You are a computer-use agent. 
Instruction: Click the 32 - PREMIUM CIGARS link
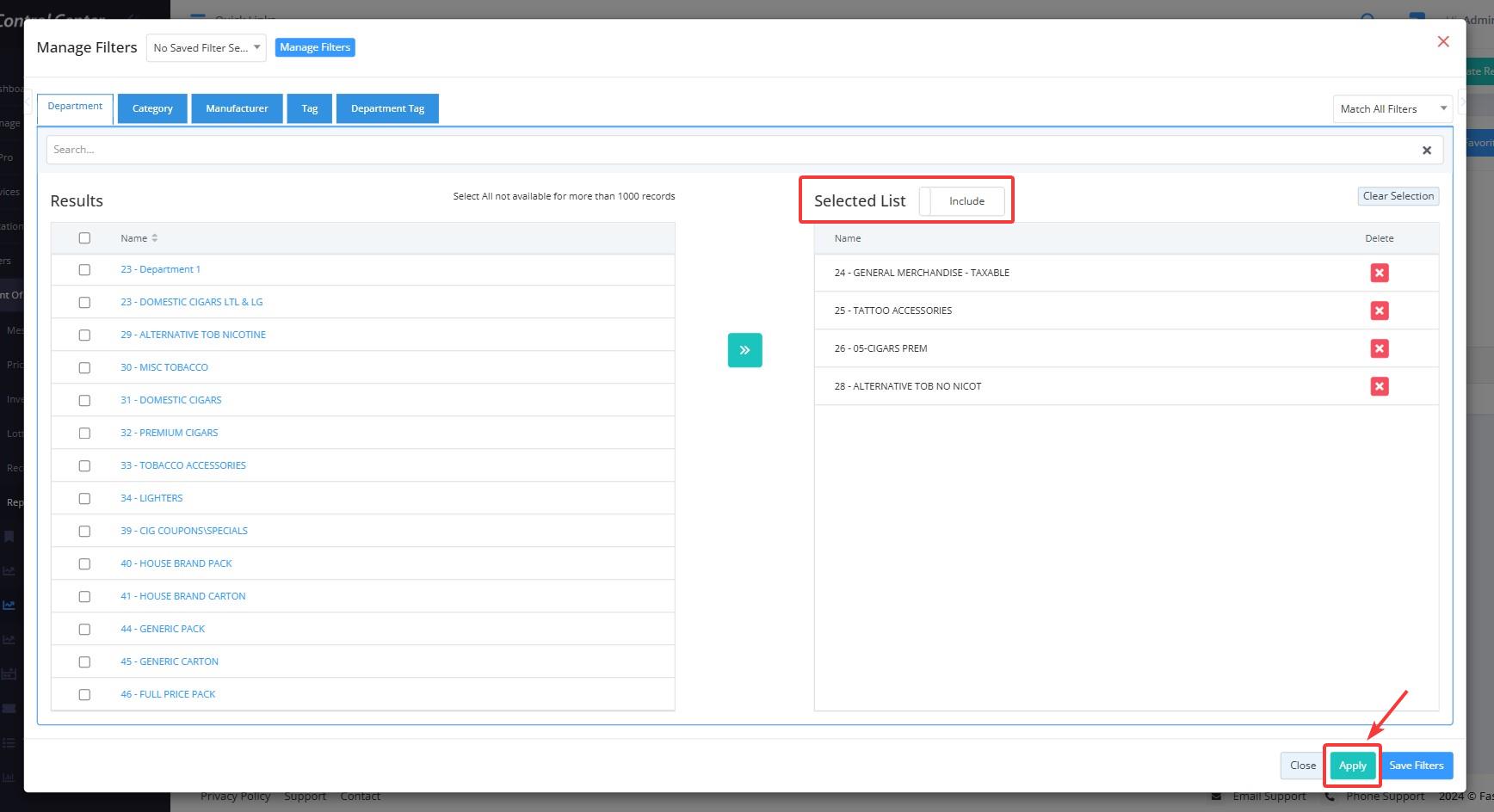point(170,433)
